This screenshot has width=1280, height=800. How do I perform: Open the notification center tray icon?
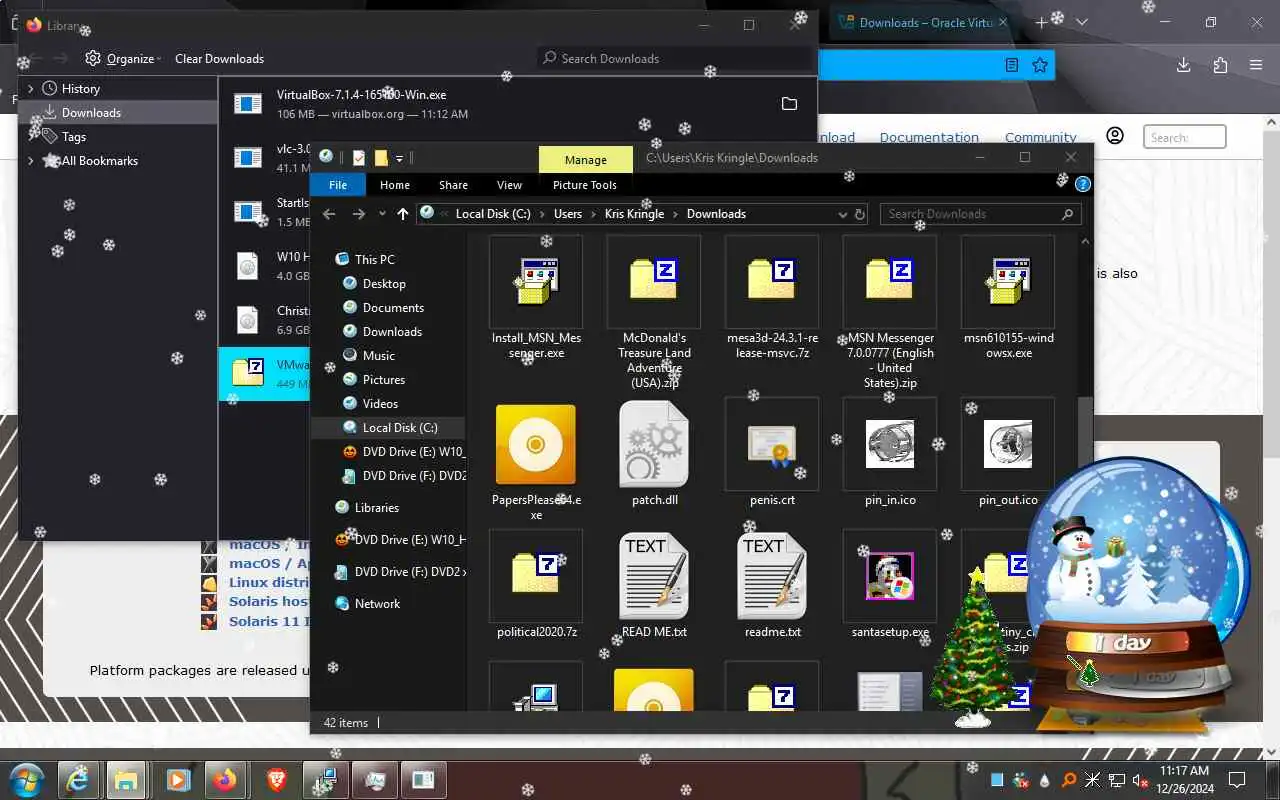1236,780
